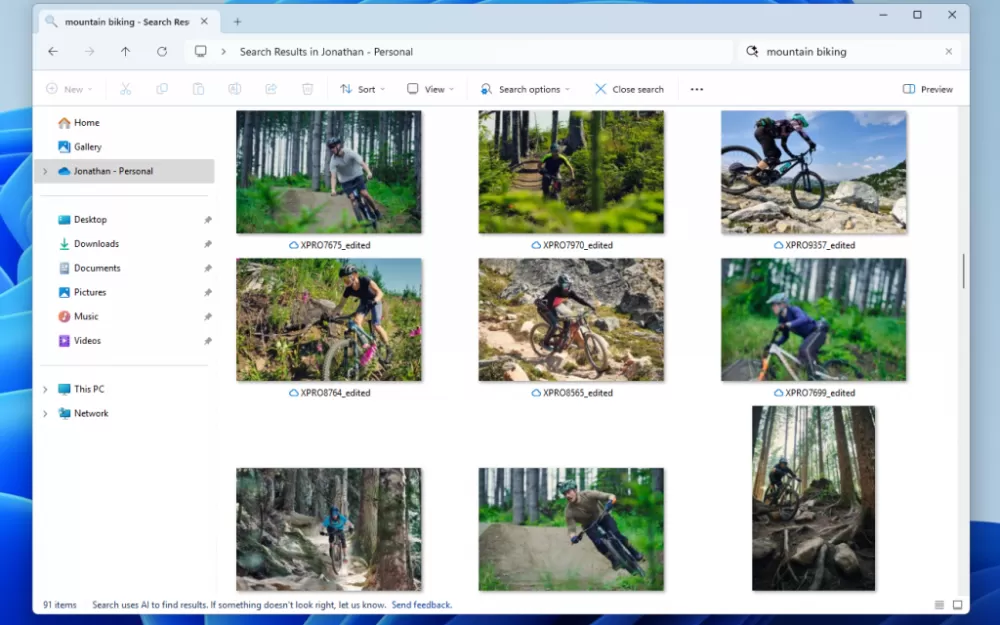
Task: Select thumbnail XPRO8764_edited
Action: click(x=328, y=320)
